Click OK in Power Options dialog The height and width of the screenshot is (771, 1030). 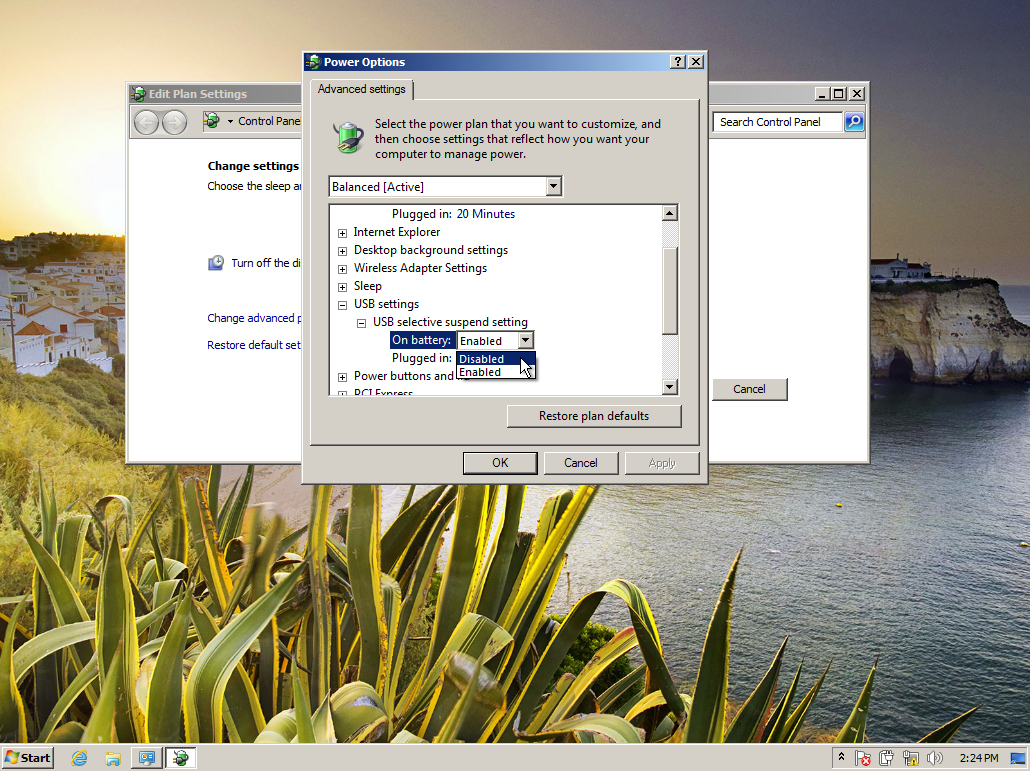pos(500,463)
